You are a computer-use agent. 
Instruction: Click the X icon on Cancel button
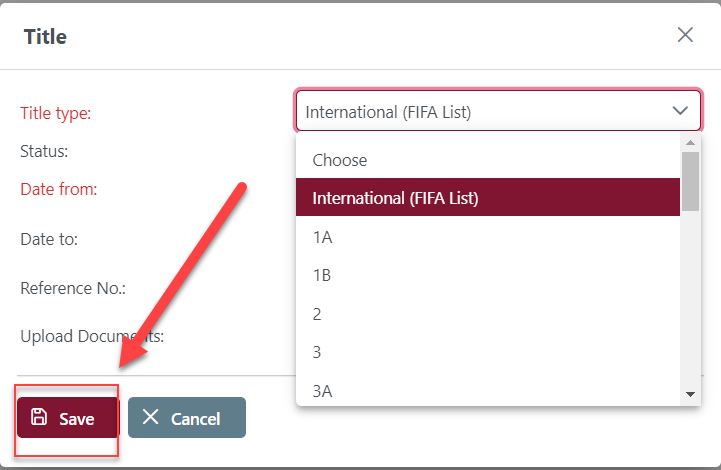[x=150, y=417]
